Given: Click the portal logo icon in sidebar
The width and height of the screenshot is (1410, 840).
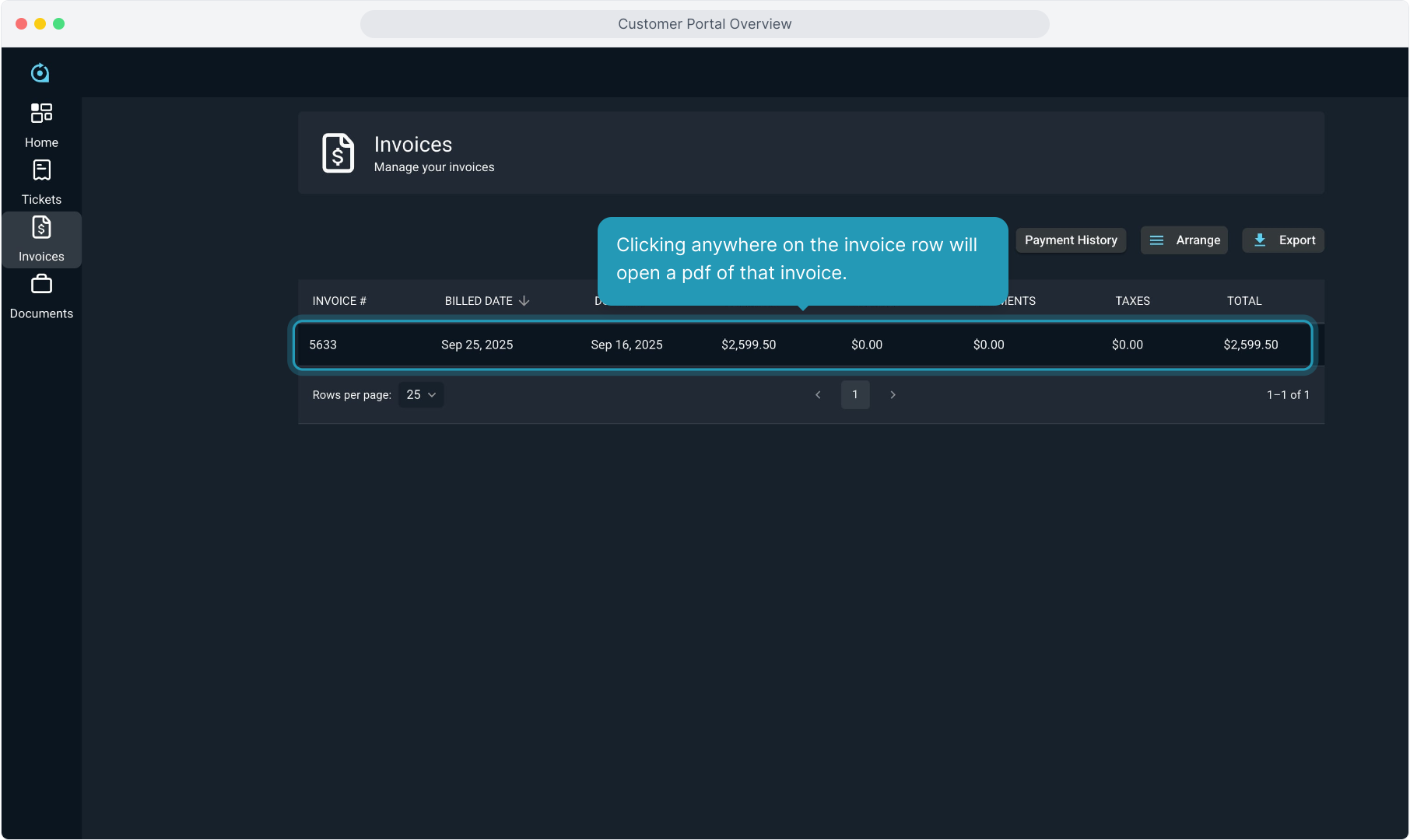Looking at the screenshot, I should [40, 73].
